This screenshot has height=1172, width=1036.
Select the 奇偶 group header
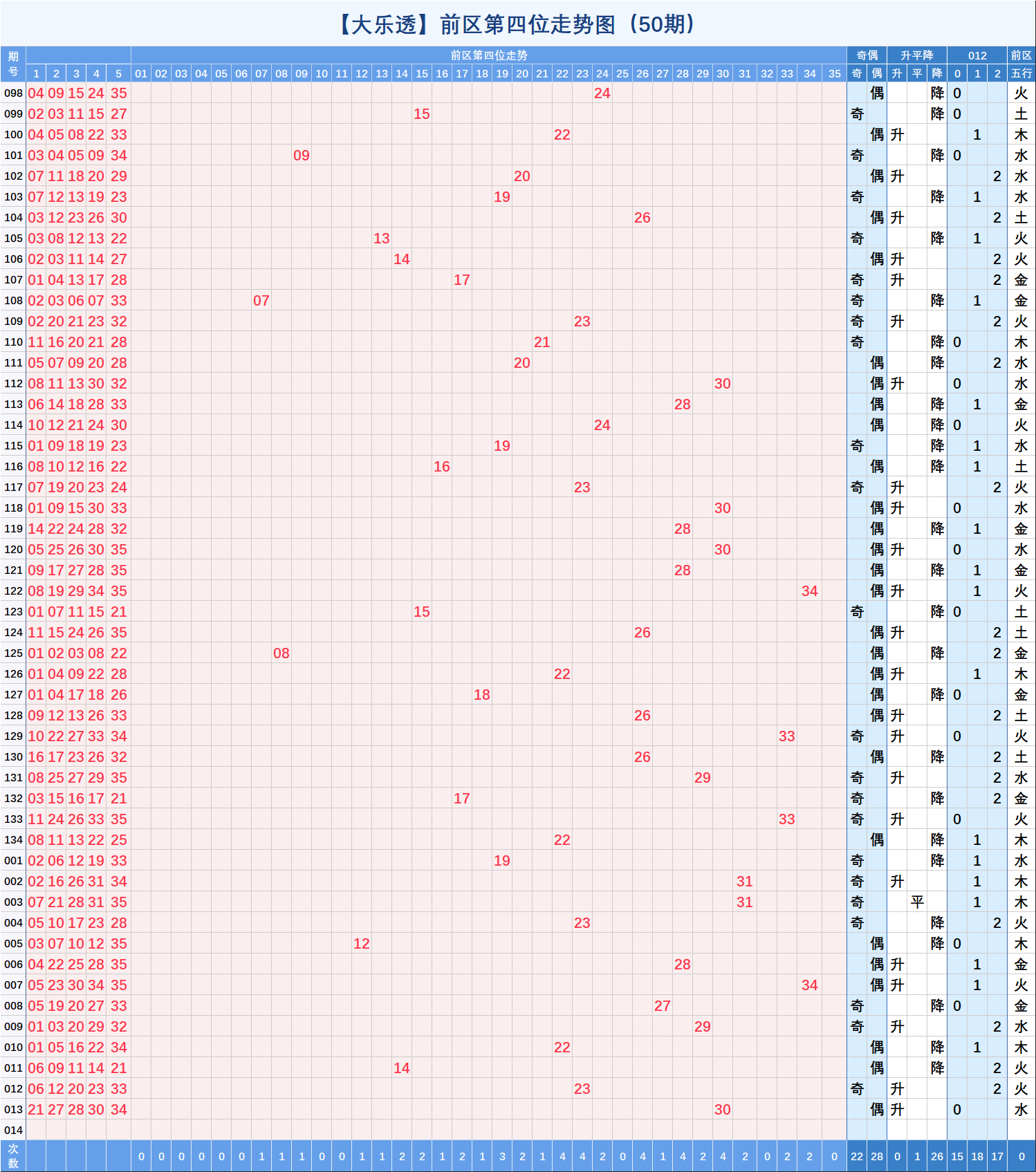click(867, 55)
